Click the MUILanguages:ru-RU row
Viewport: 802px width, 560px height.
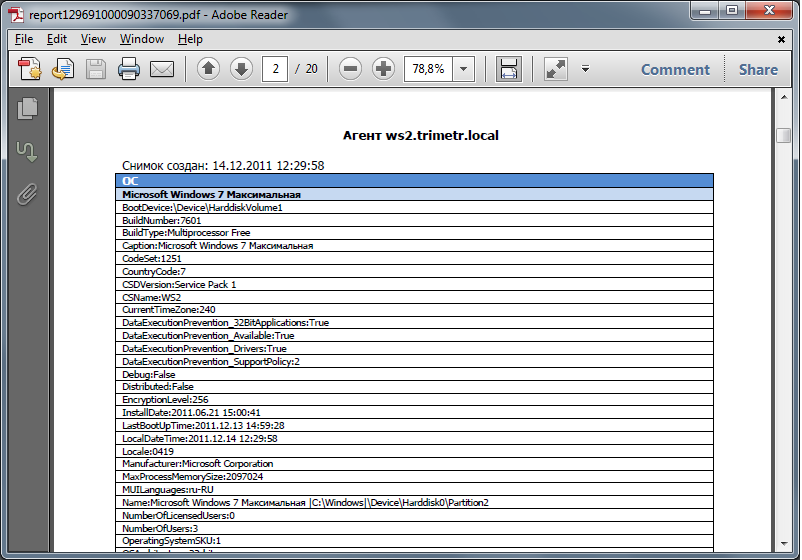[x=414, y=489]
